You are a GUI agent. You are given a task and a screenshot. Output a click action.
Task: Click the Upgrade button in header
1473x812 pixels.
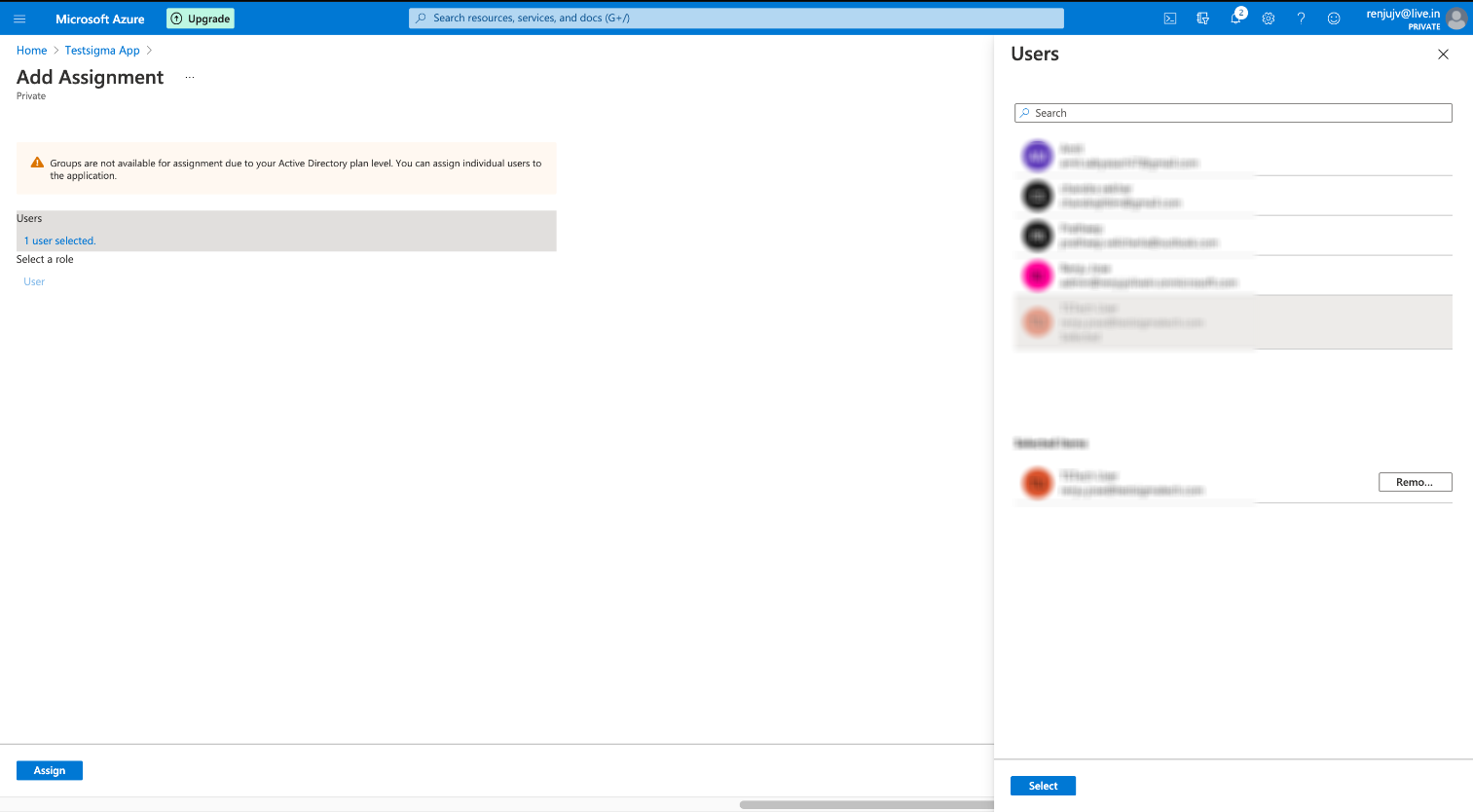tap(201, 18)
